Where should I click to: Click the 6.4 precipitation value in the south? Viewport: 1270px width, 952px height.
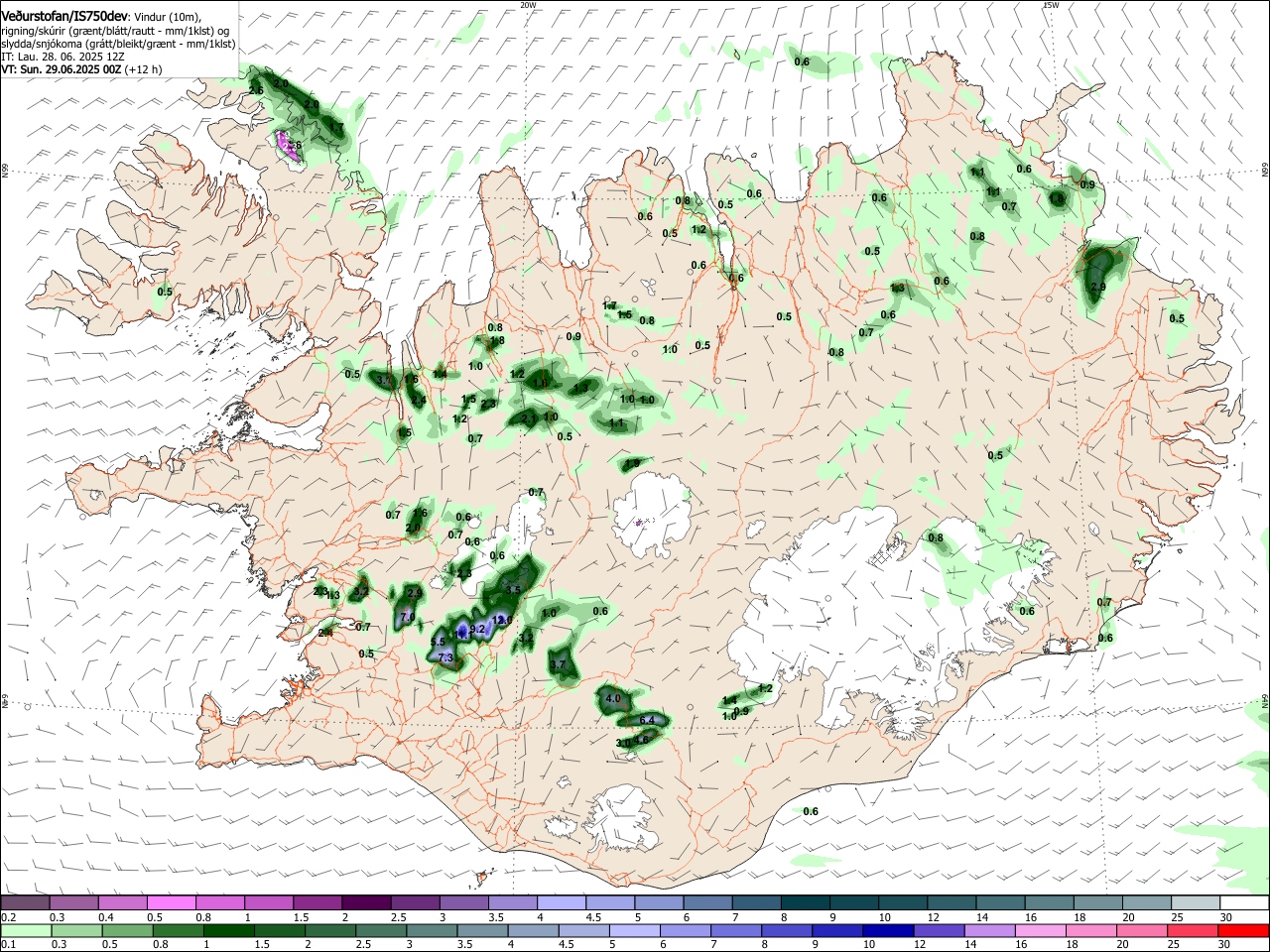click(648, 719)
